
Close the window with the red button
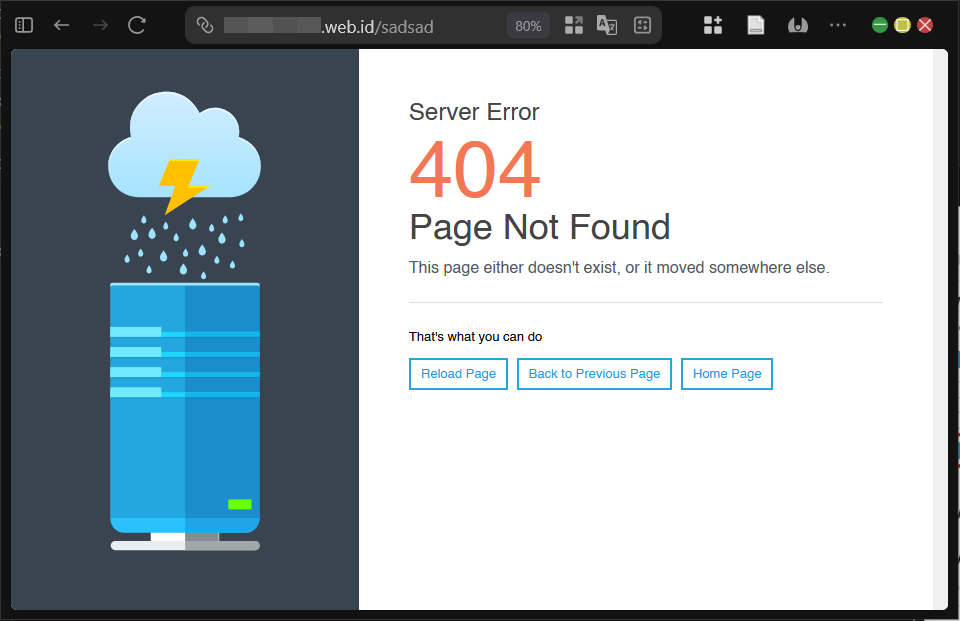925,25
